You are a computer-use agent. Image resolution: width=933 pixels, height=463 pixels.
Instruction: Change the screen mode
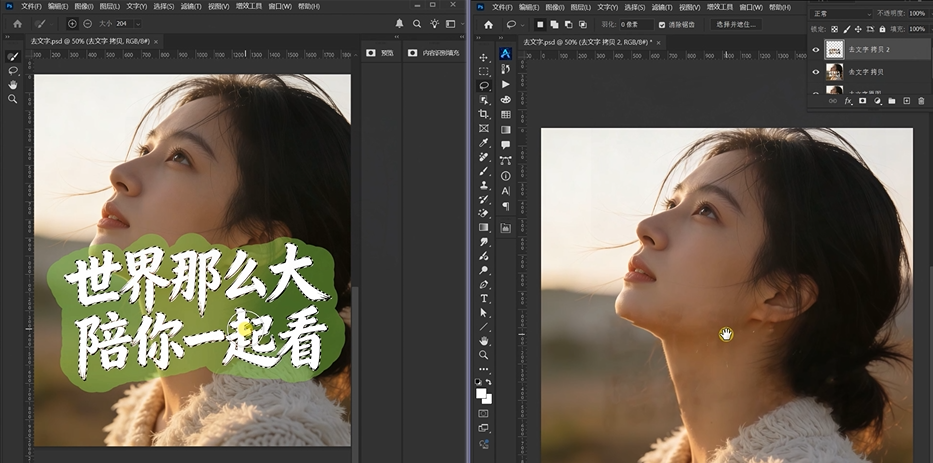pos(484,428)
